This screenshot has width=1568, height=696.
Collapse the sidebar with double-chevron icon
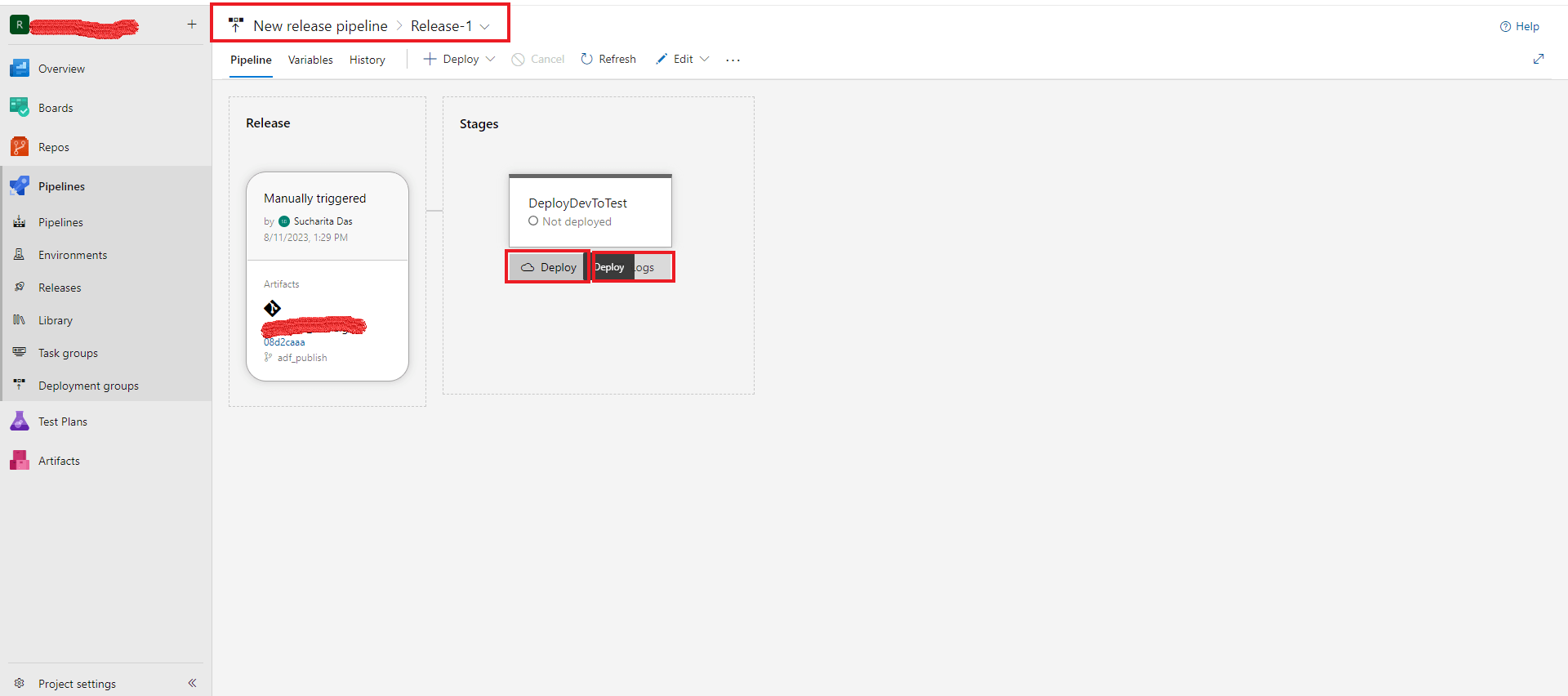[x=192, y=683]
